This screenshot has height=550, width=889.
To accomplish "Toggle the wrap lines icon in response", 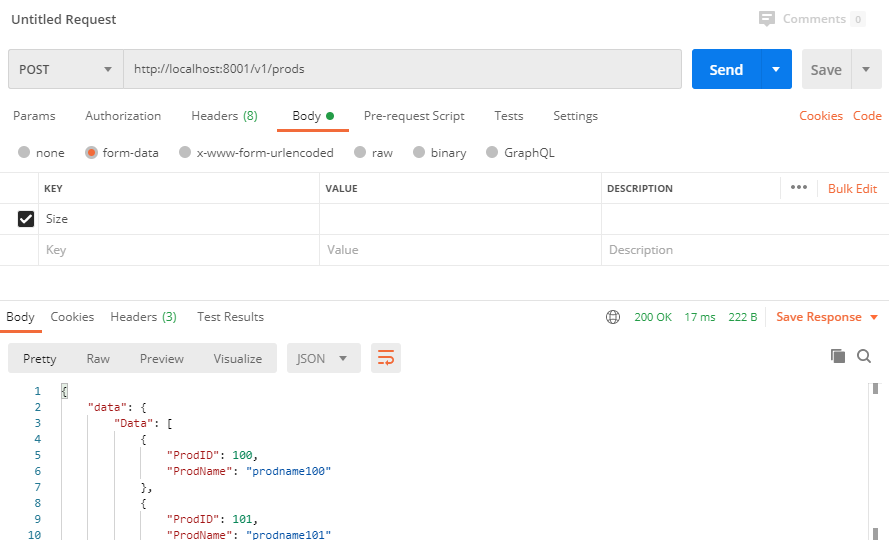I will coord(386,358).
